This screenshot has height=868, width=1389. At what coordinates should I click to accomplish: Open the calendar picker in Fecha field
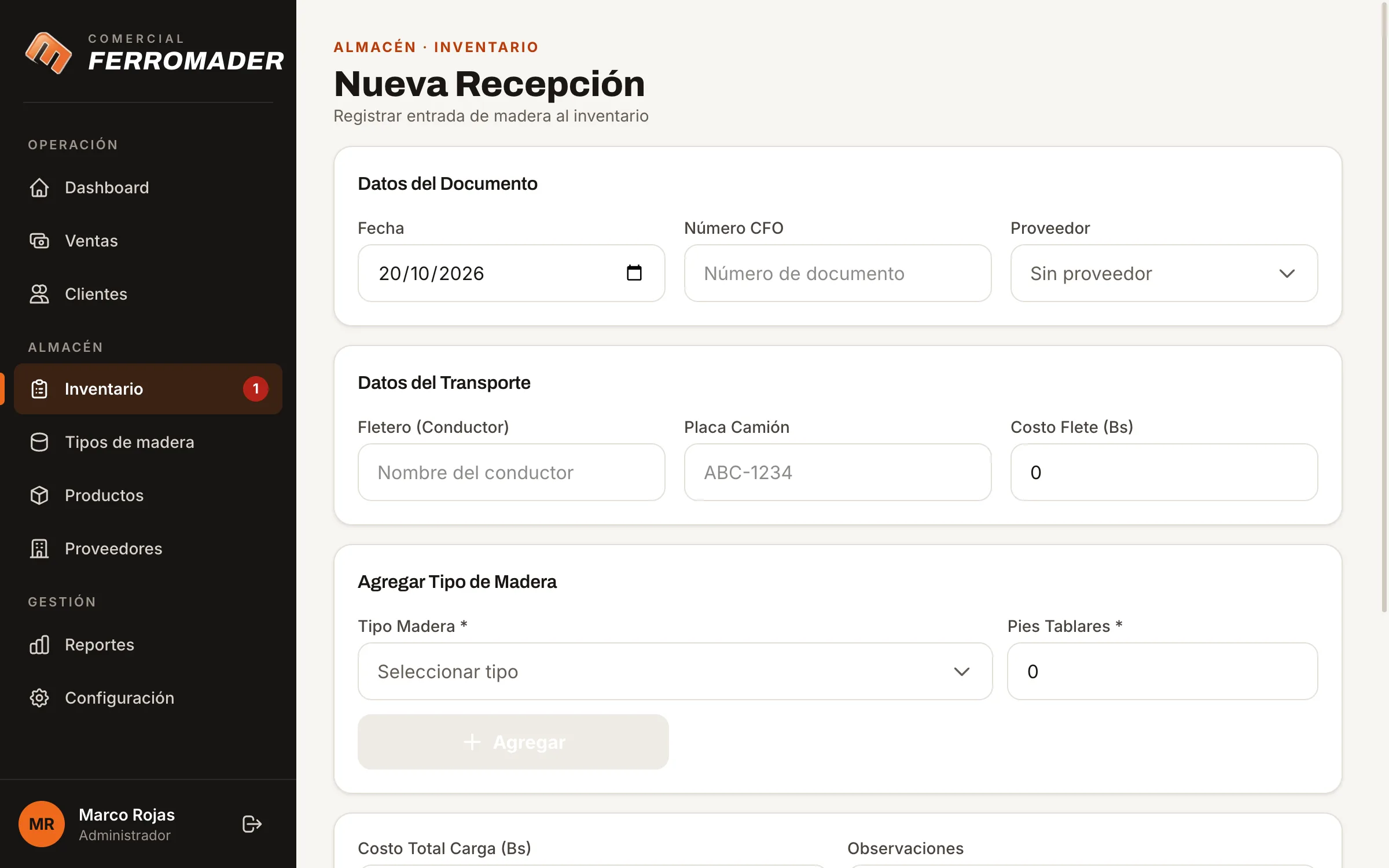(x=634, y=273)
